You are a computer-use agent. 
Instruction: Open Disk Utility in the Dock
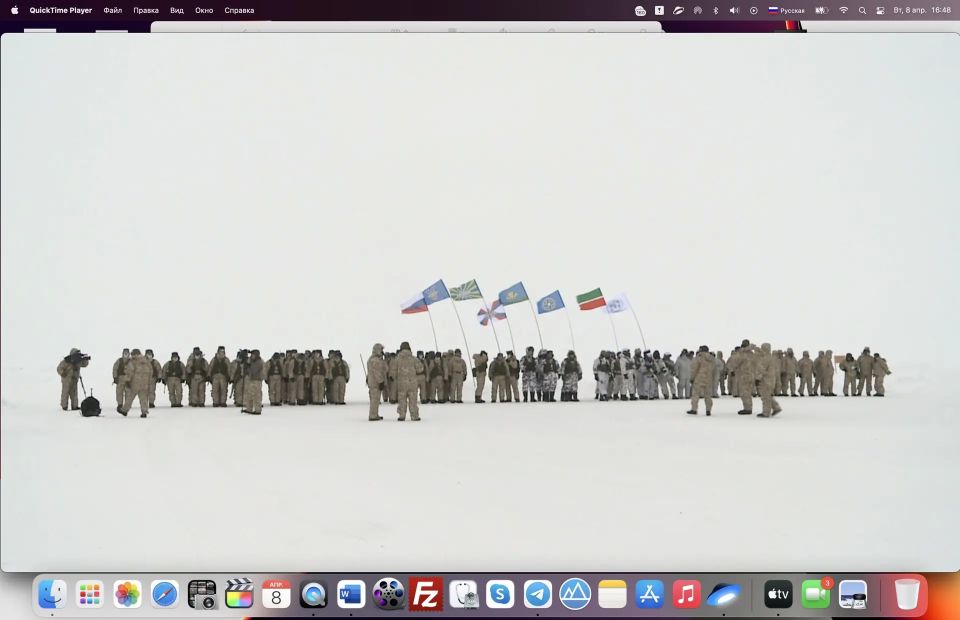pos(463,594)
